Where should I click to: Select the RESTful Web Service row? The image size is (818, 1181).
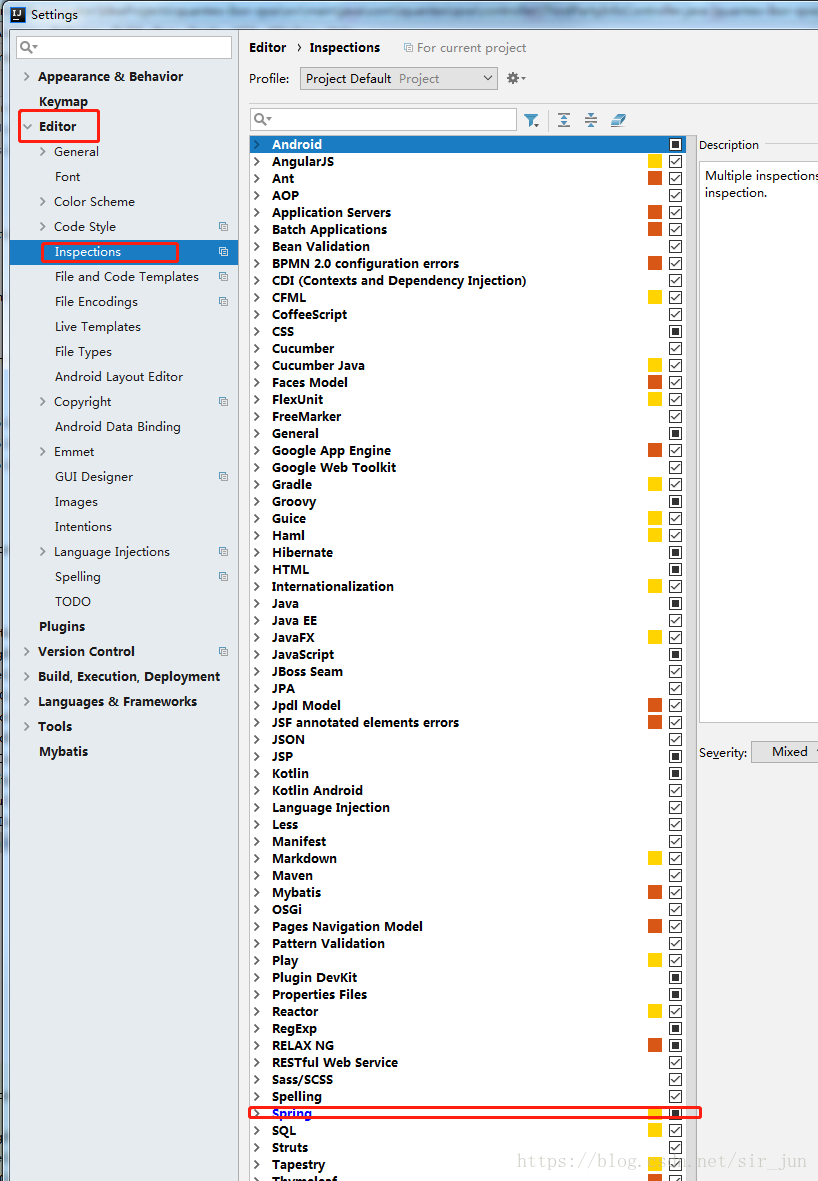469,1063
